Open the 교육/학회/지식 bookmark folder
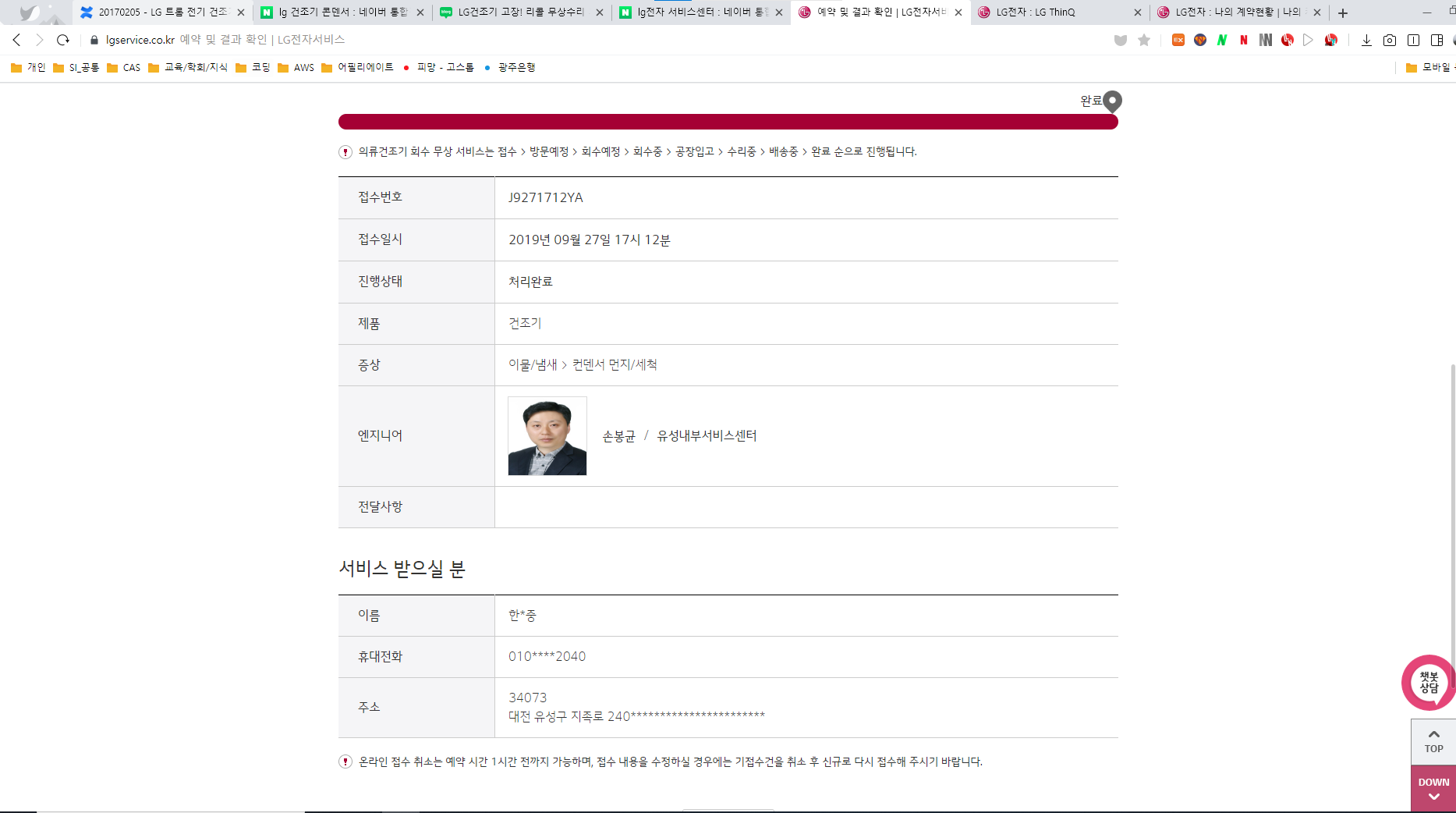The width and height of the screenshot is (1456, 813). click(188, 67)
